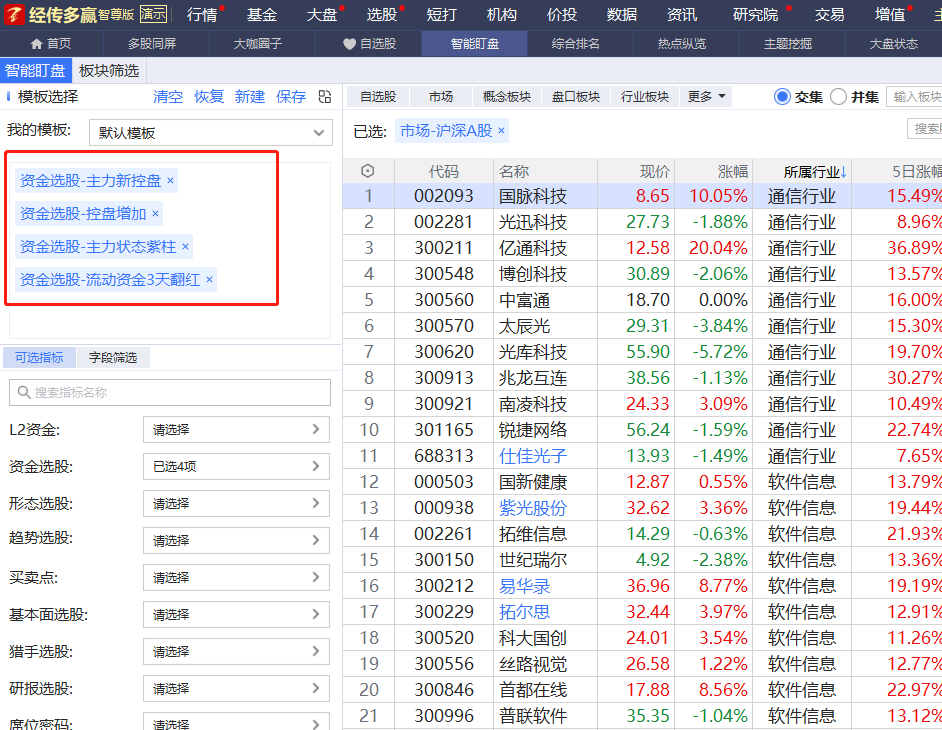Click 自选股 filter button
This screenshot has width=942, height=730.
378,97
